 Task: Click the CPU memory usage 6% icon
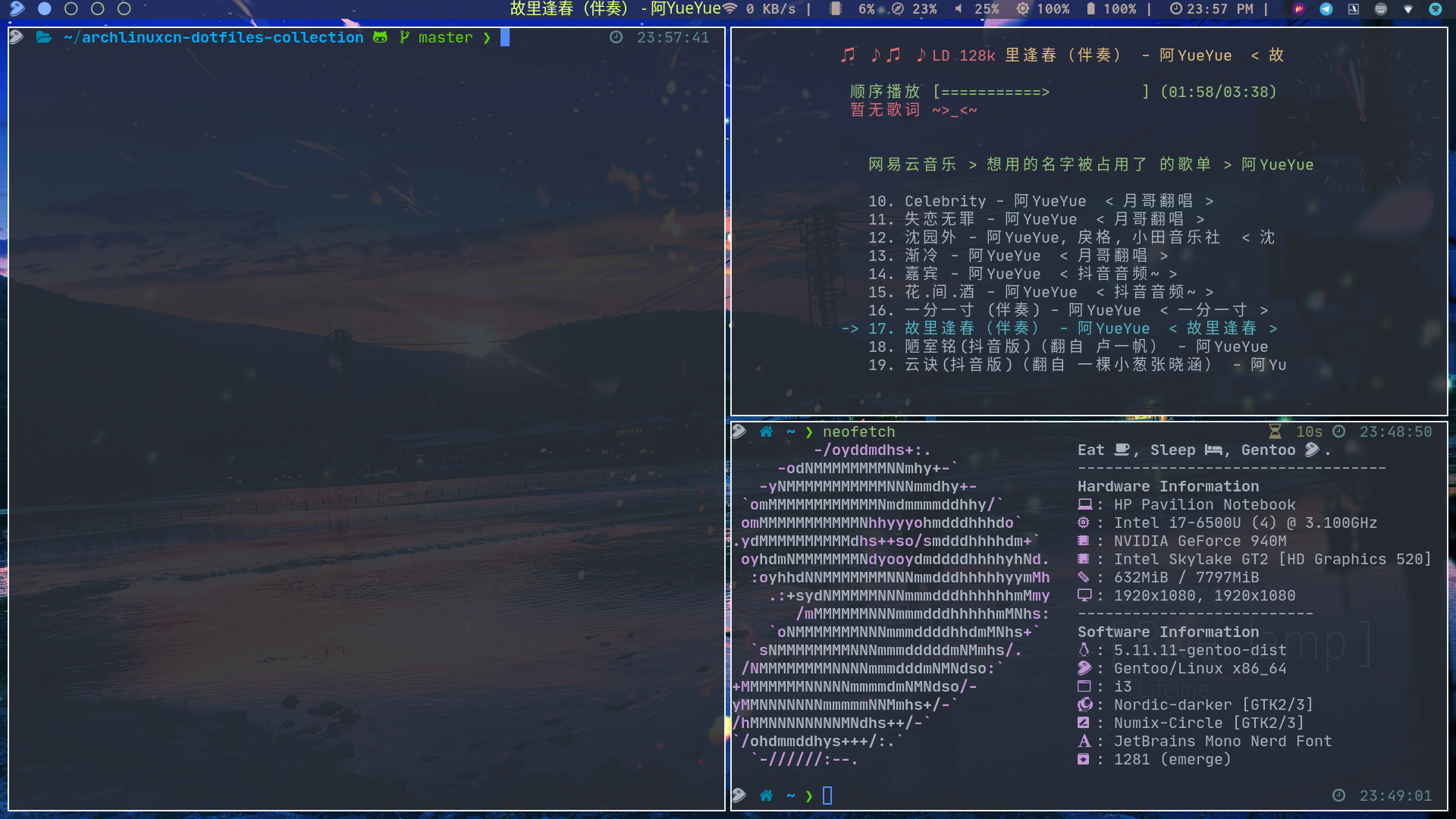[836, 8]
